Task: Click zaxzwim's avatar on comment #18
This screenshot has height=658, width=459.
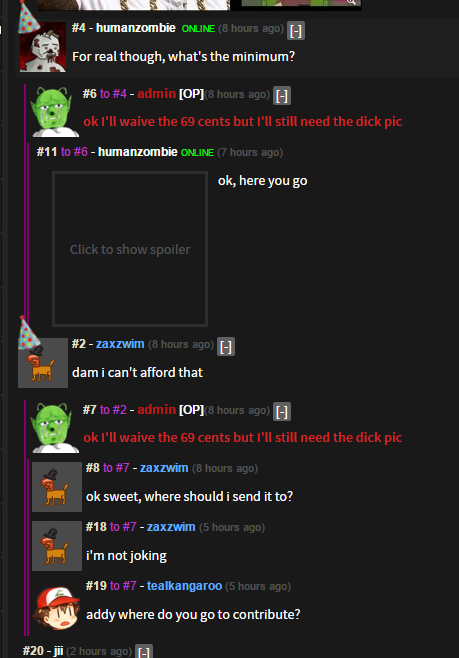Action: pyautogui.click(x=57, y=546)
